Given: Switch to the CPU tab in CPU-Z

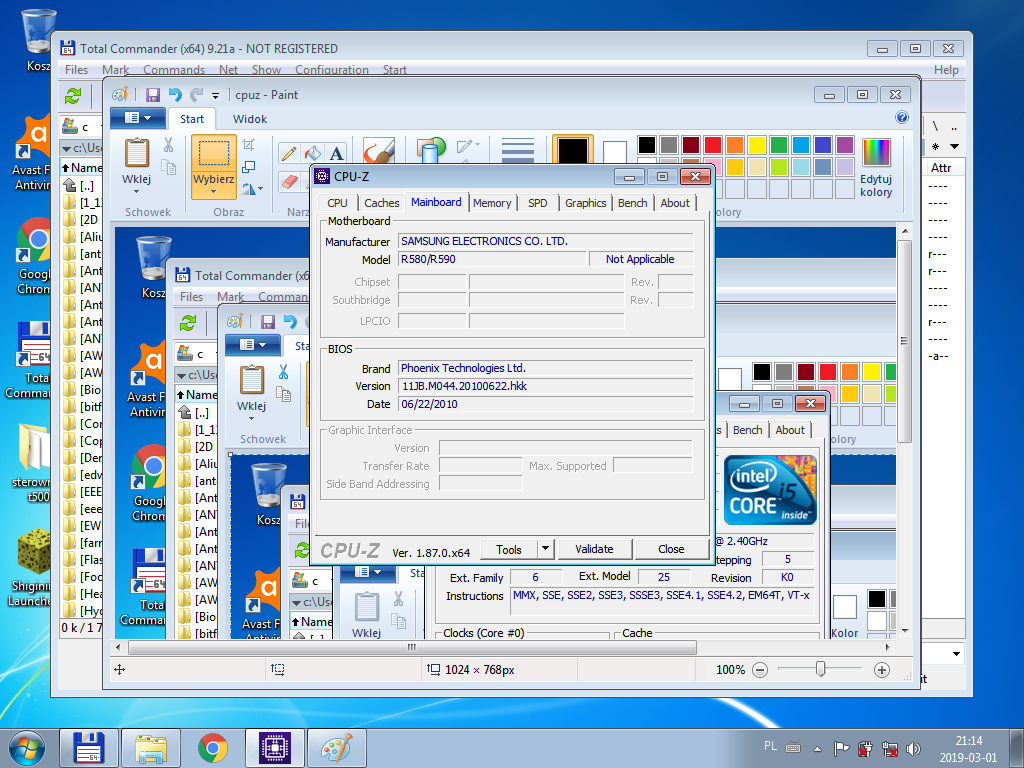Looking at the screenshot, I should [338, 203].
